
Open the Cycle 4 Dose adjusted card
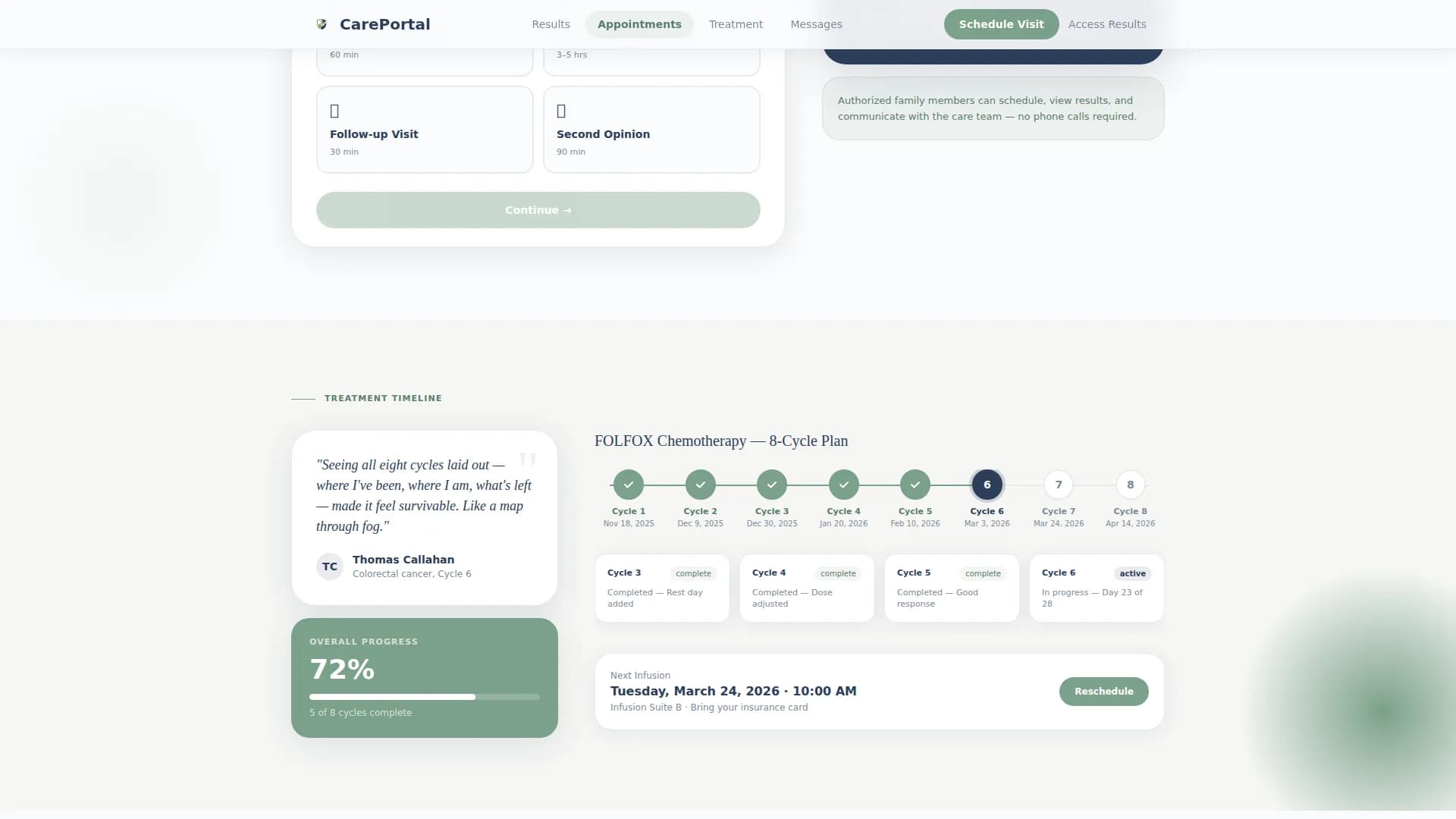807,588
